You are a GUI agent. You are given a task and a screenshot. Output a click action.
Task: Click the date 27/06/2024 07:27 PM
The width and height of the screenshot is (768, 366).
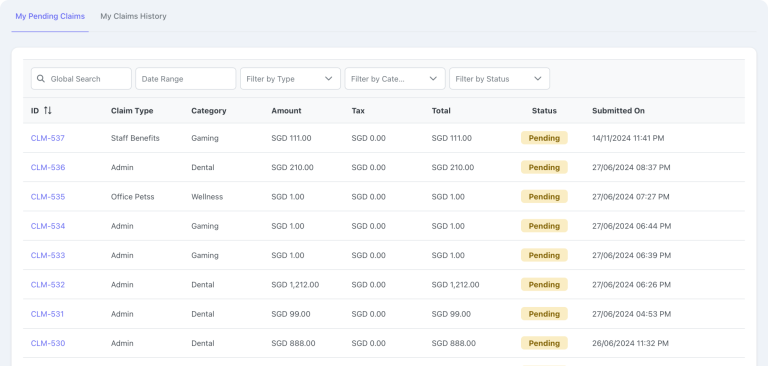631,197
